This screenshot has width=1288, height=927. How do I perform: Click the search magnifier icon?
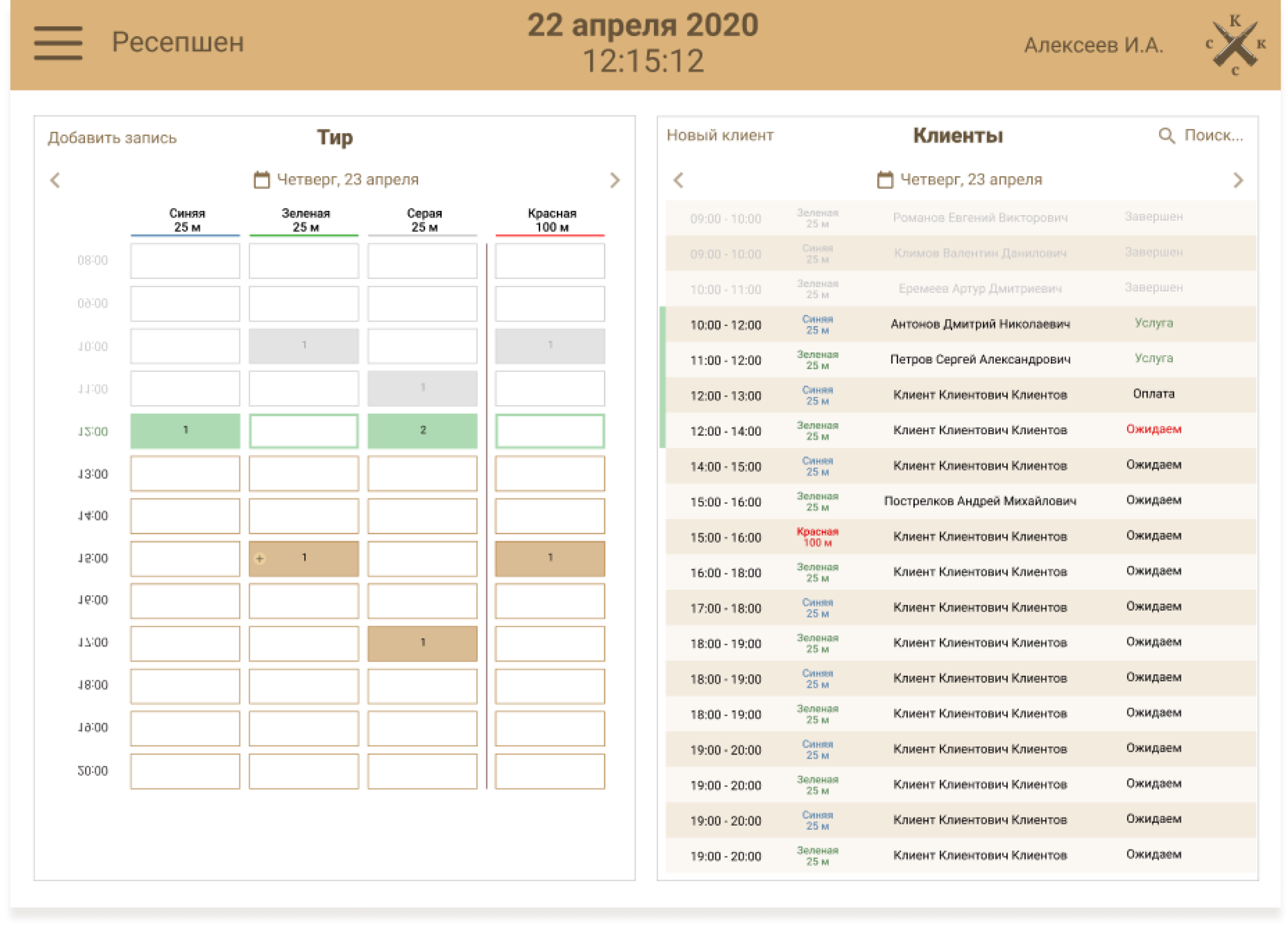click(x=1166, y=136)
